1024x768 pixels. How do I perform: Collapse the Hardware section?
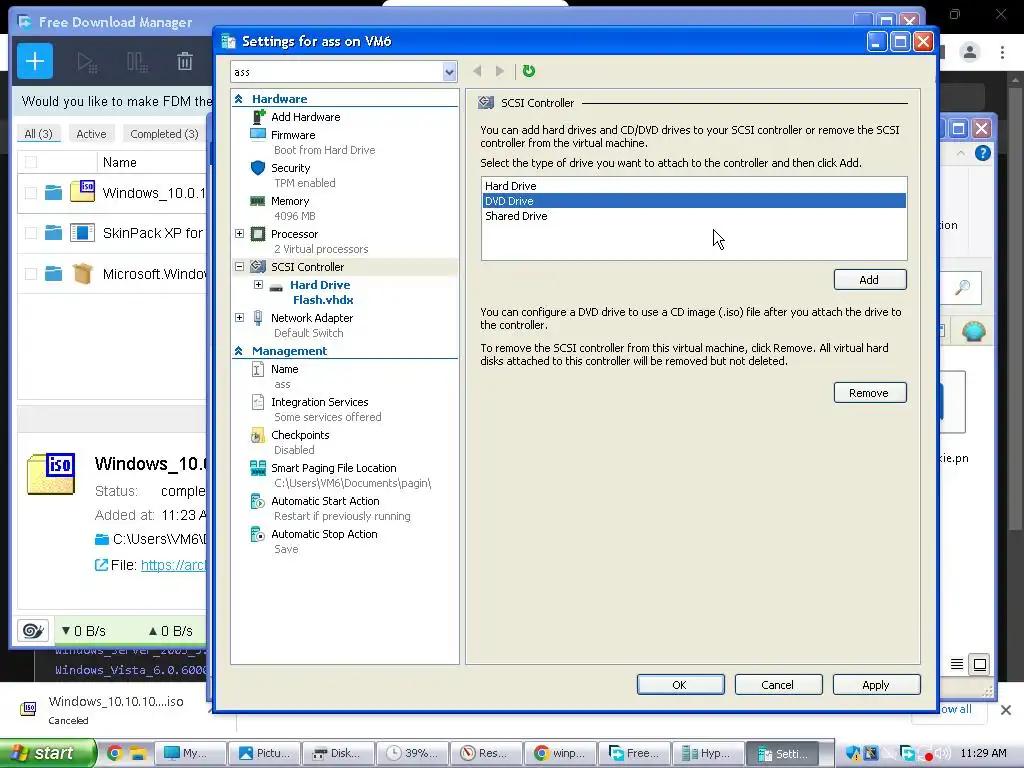point(239,99)
